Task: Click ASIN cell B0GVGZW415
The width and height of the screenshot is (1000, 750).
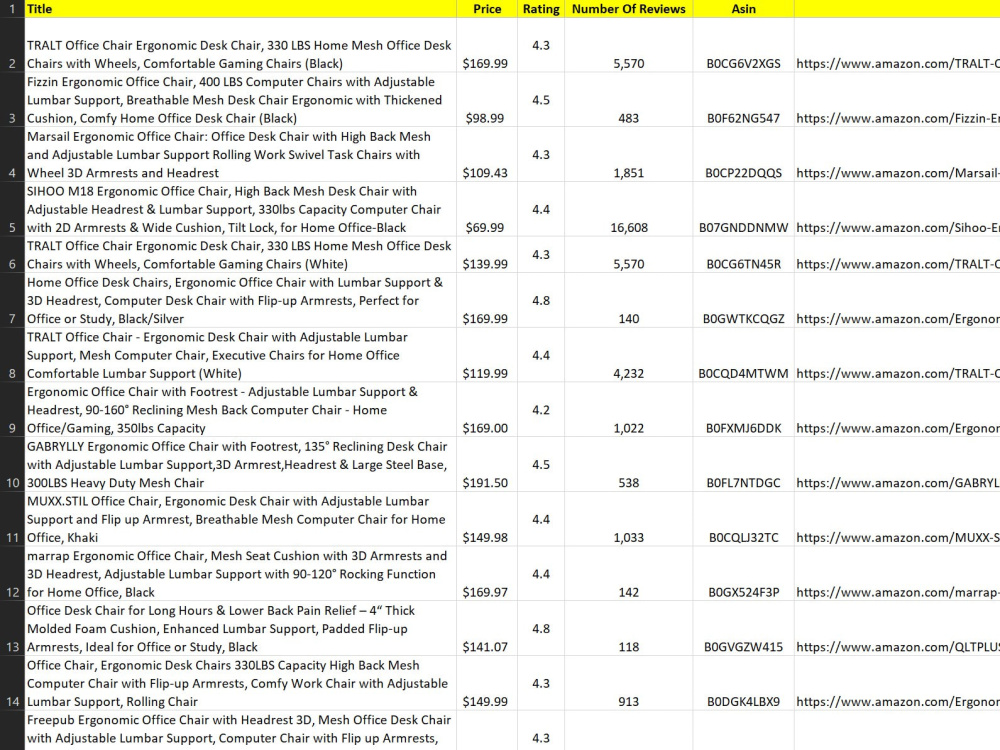Action: (x=743, y=628)
